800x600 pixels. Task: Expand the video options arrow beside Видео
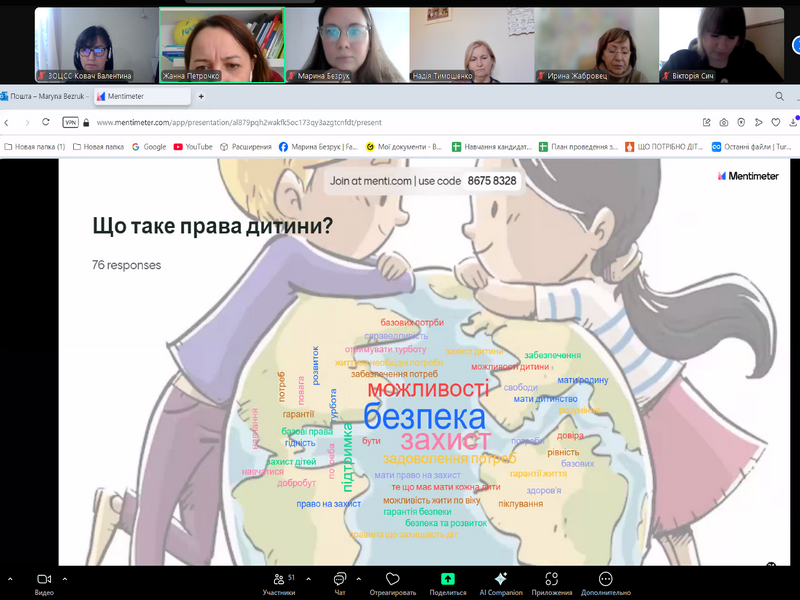point(65,579)
